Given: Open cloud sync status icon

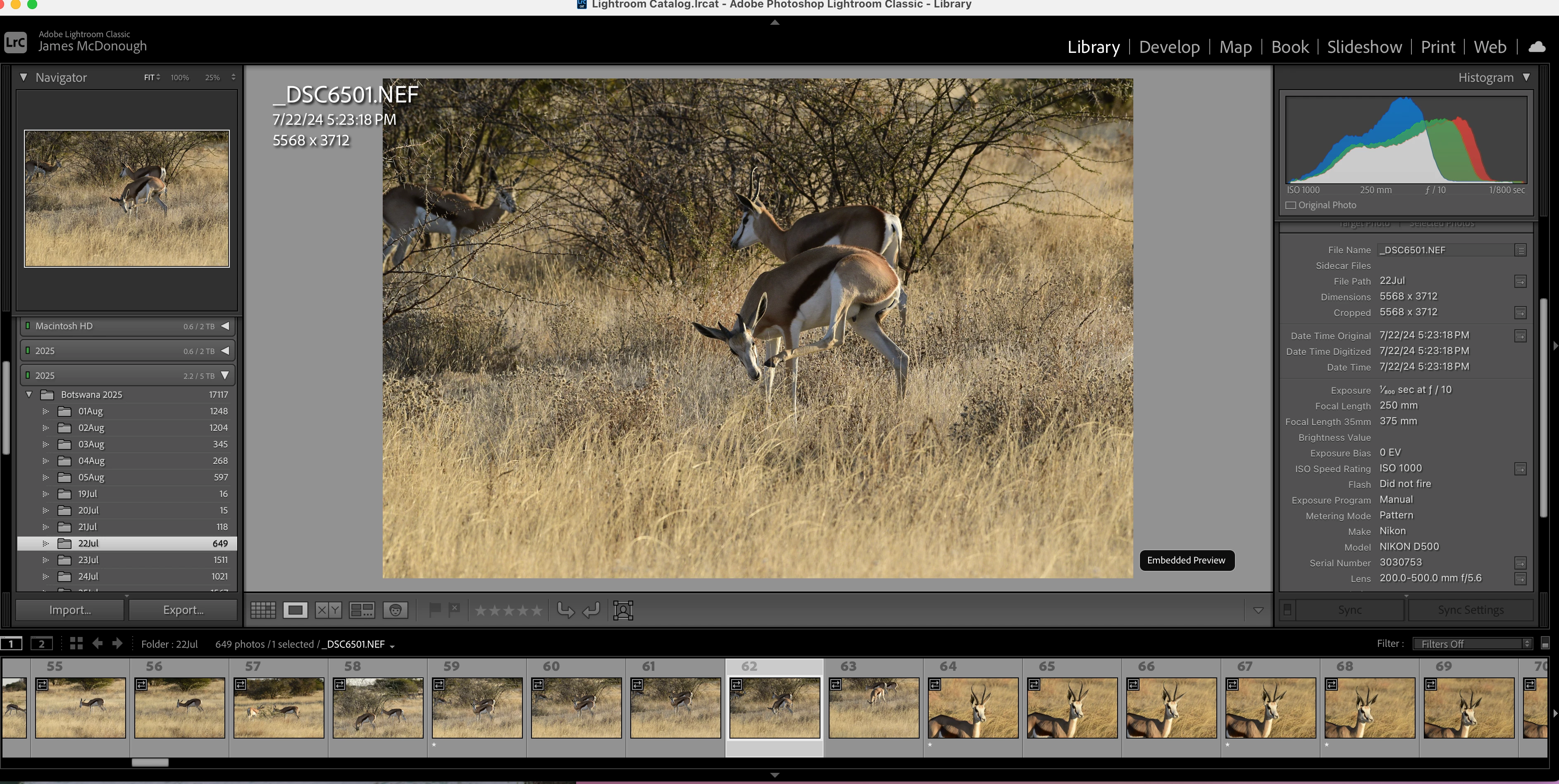Looking at the screenshot, I should 1537,47.
